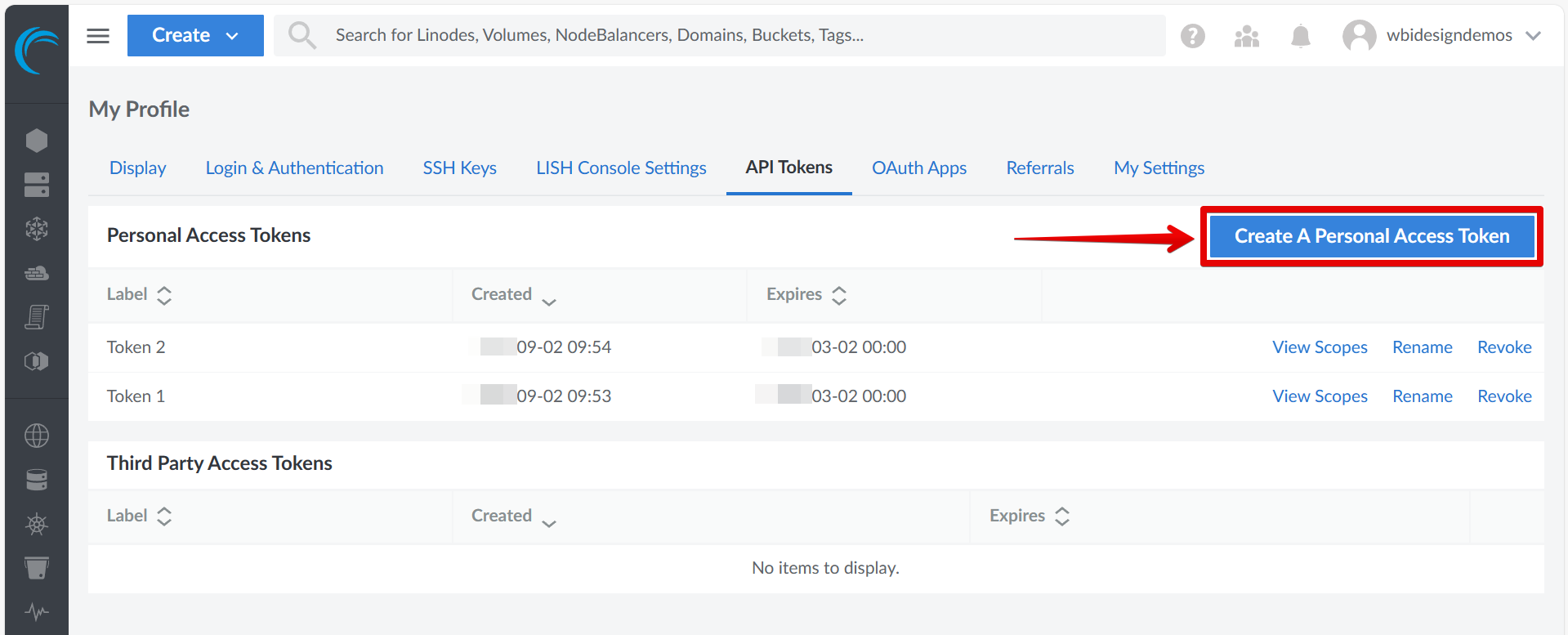Open Object Storage from the bucket sidebar icon
This screenshot has width=1568, height=635.
click(x=37, y=568)
